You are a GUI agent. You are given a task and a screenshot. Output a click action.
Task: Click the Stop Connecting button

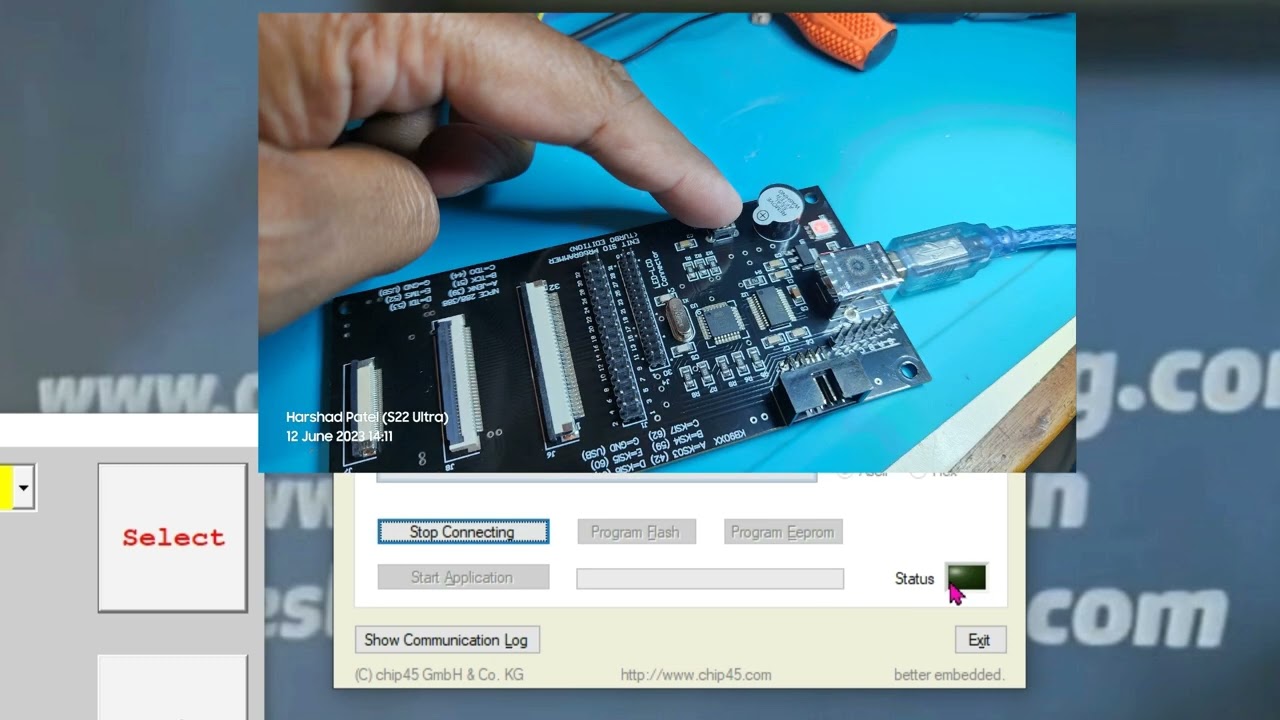pyautogui.click(x=463, y=532)
